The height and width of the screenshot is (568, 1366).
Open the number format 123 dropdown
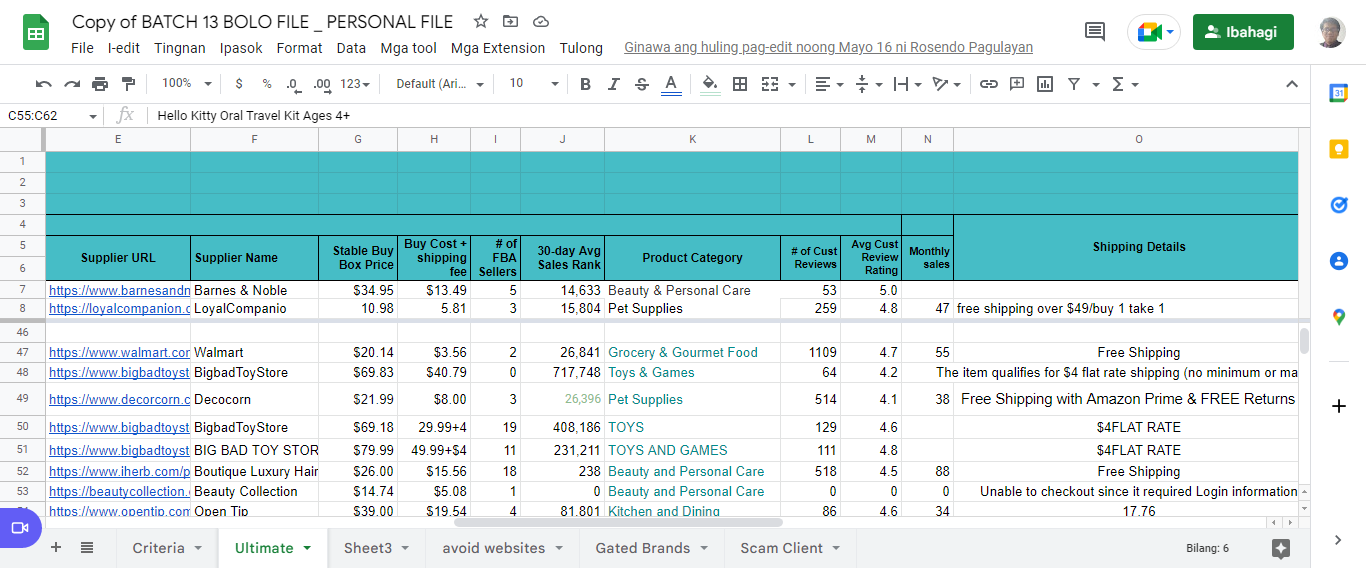point(355,84)
